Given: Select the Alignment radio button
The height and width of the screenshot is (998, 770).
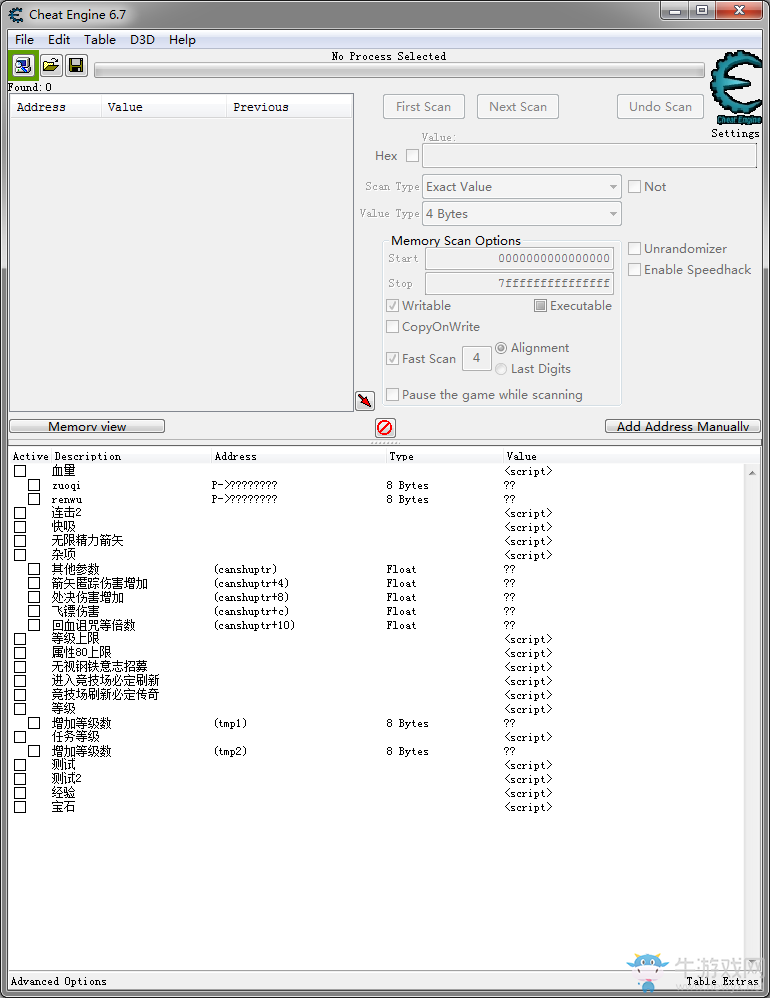Looking at the screenshot, I should pyautogui.click(x=501, y=348).
